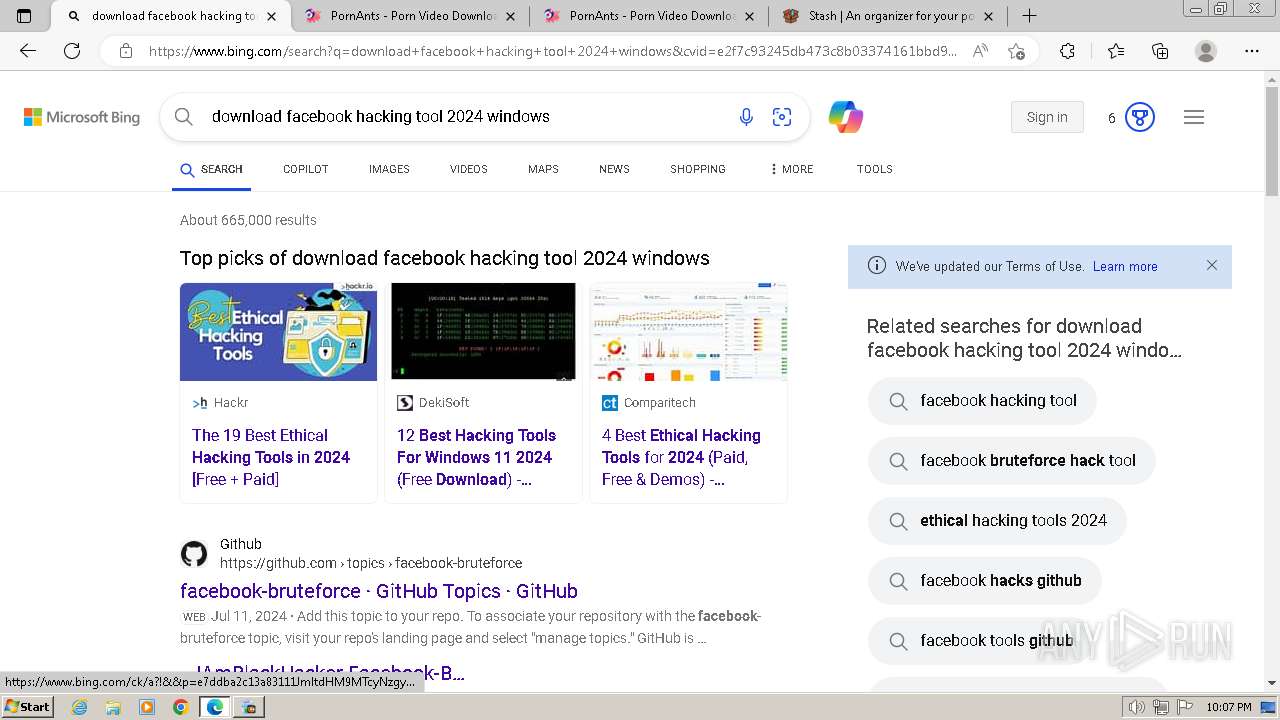The width and height of the screenshot is (1280, 720).
Task: Open the SHOPPING search tab
Action: pyautogui.click(x=698, y=169)
